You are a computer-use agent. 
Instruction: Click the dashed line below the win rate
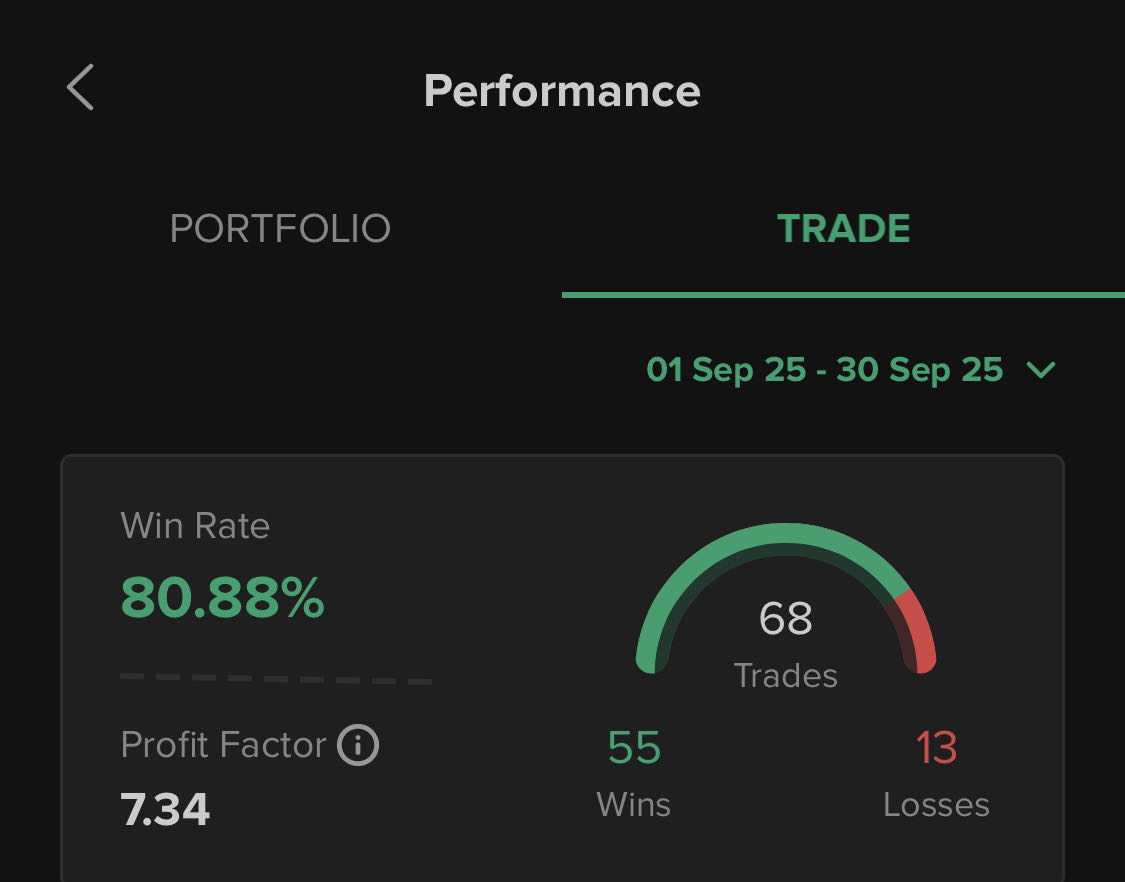pyautogui.click(x=276, y=679)
